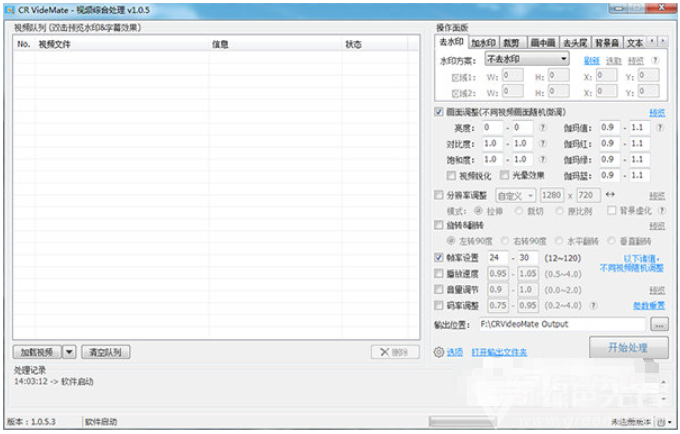Click the 加载视频 button
The width and height of the screenshot is (680, 434).
point(37,352)
